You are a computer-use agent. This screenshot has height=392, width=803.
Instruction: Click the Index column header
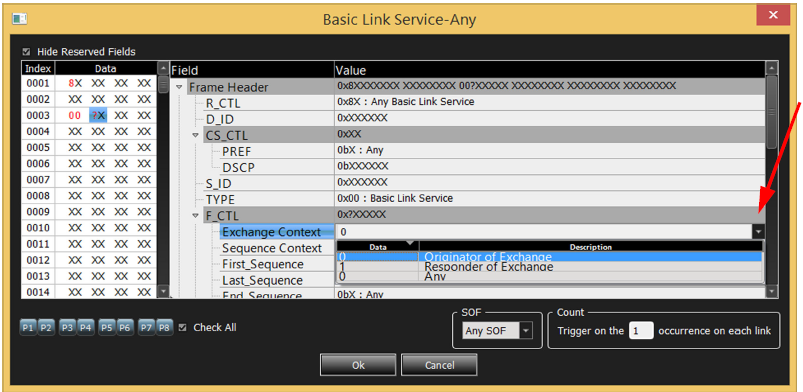(38, 69)
